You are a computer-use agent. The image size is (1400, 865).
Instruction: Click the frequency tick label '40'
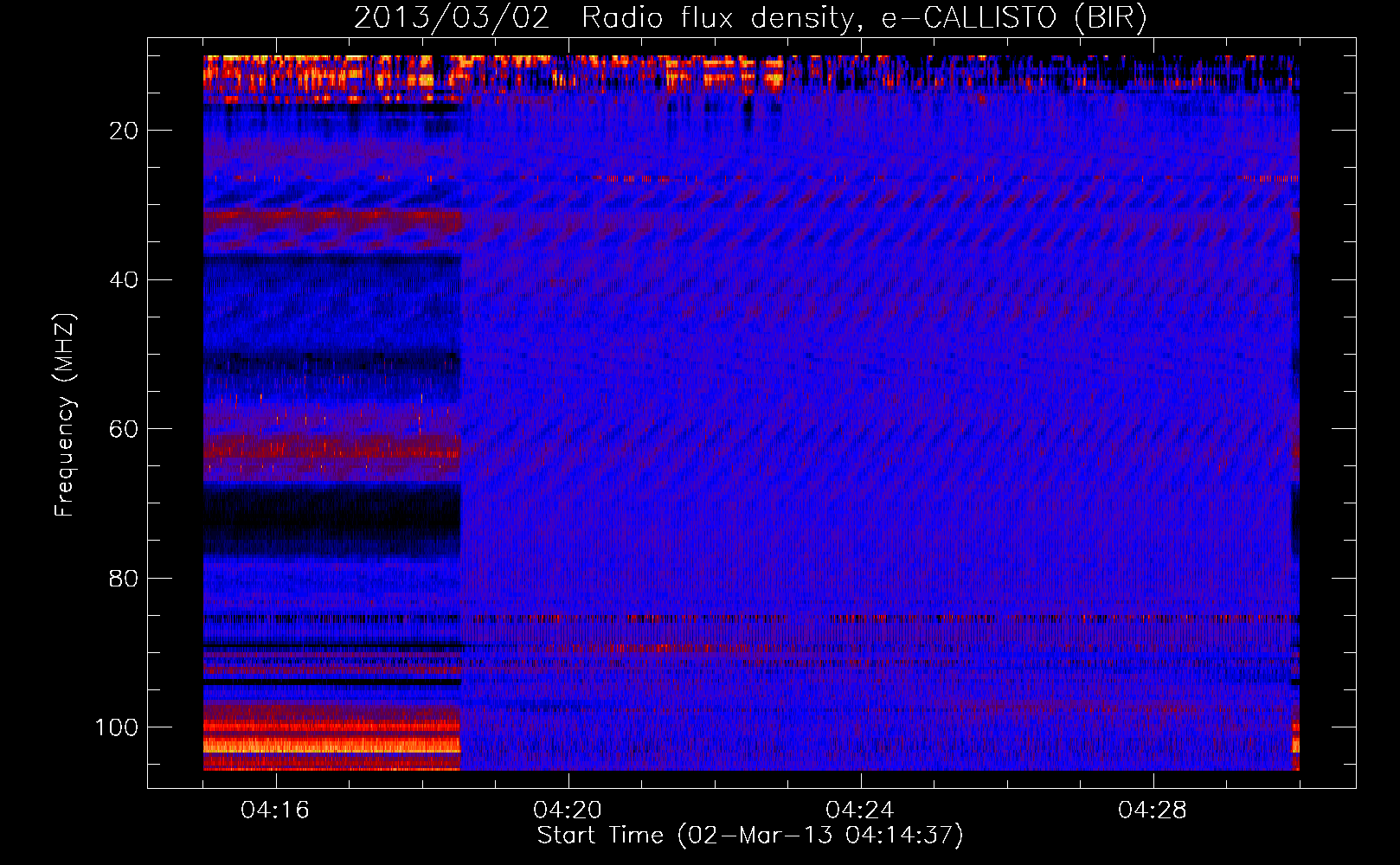click(125, 280)
